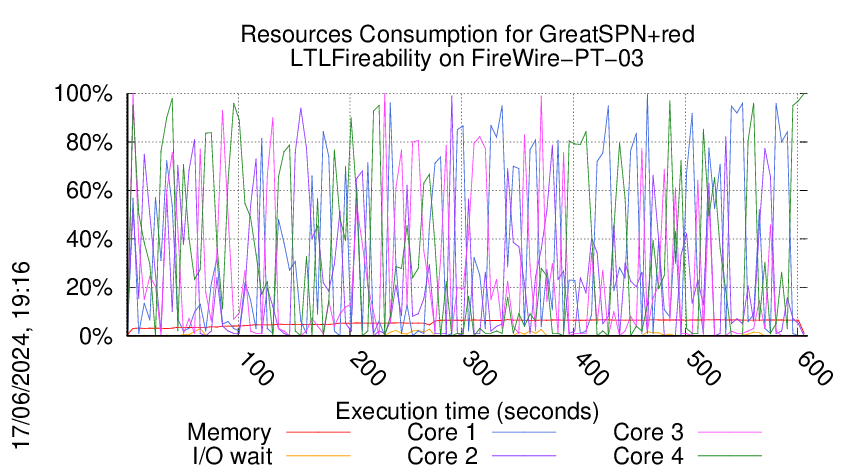Click the 'Core 2' legend label

tap(442, 456)
